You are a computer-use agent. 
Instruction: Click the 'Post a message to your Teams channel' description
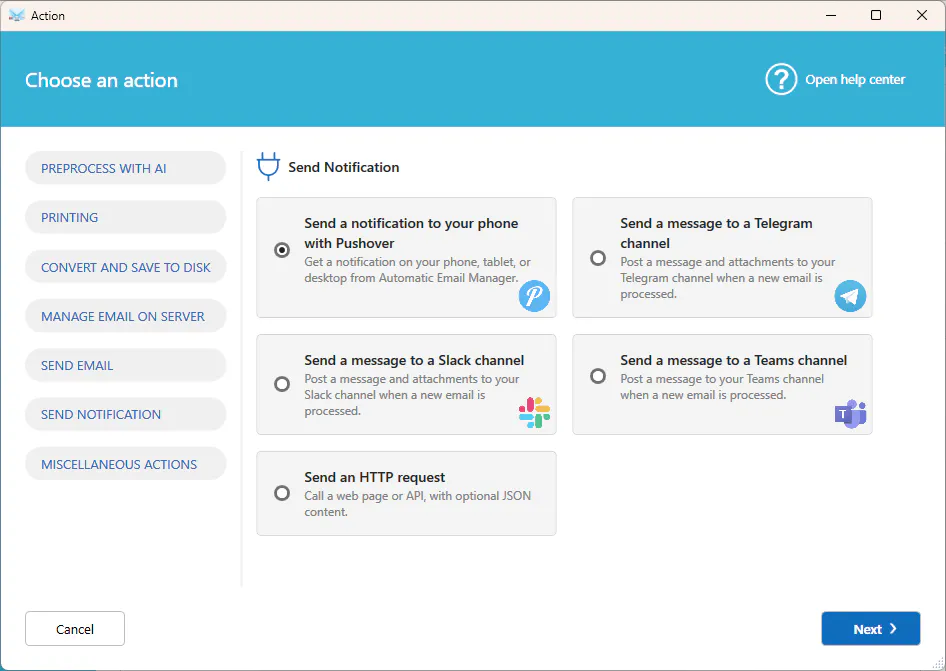pyautogui.click(x=722, y=387)
